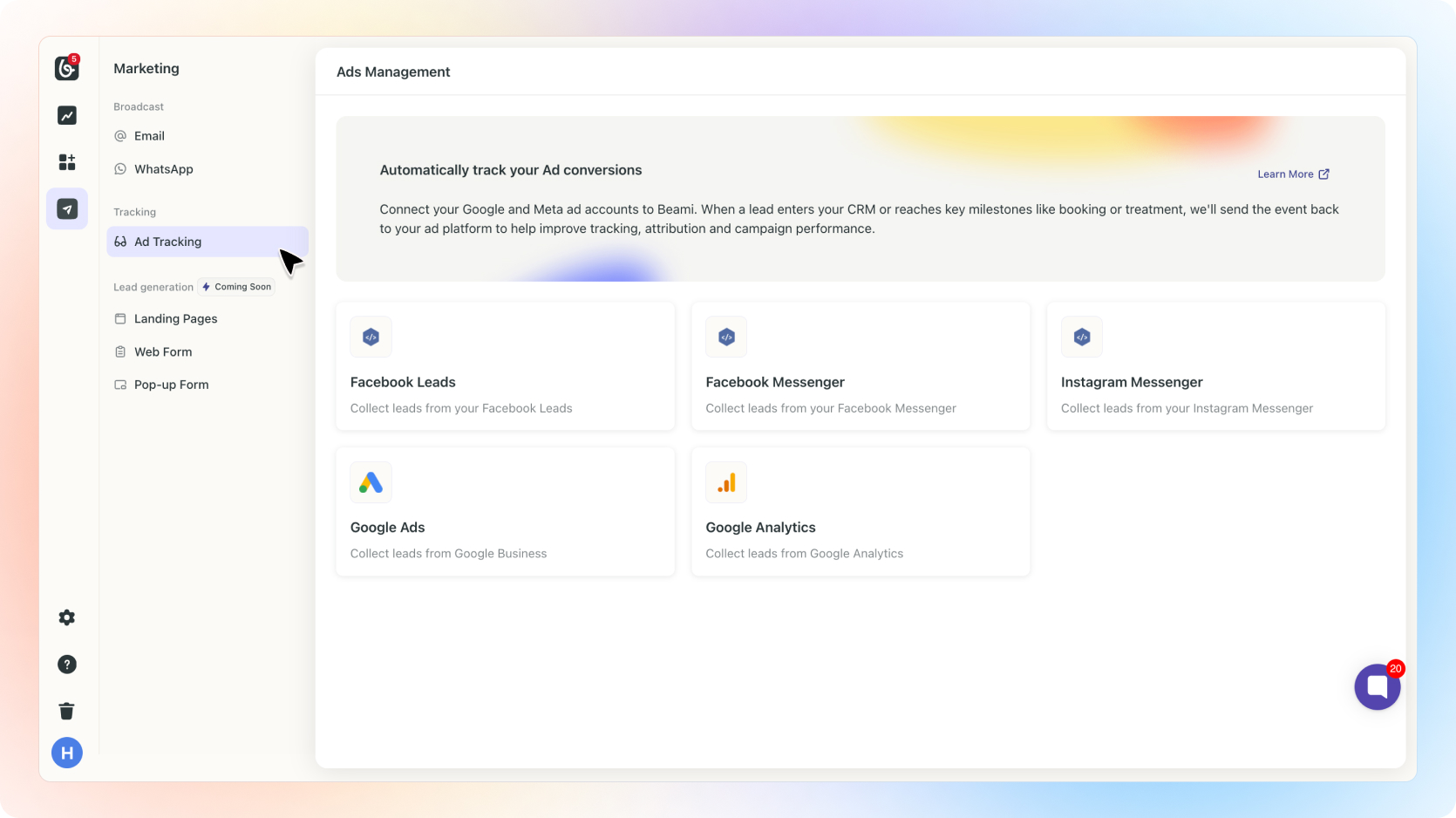Click the Web Form clipboard icon

click(120, 352)
